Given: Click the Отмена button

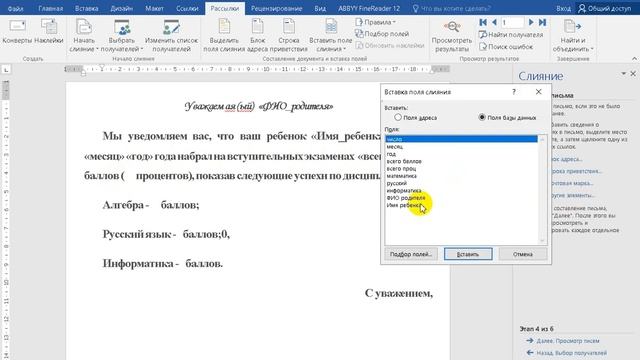Looking at the screenshot, I should click(522, 254).
